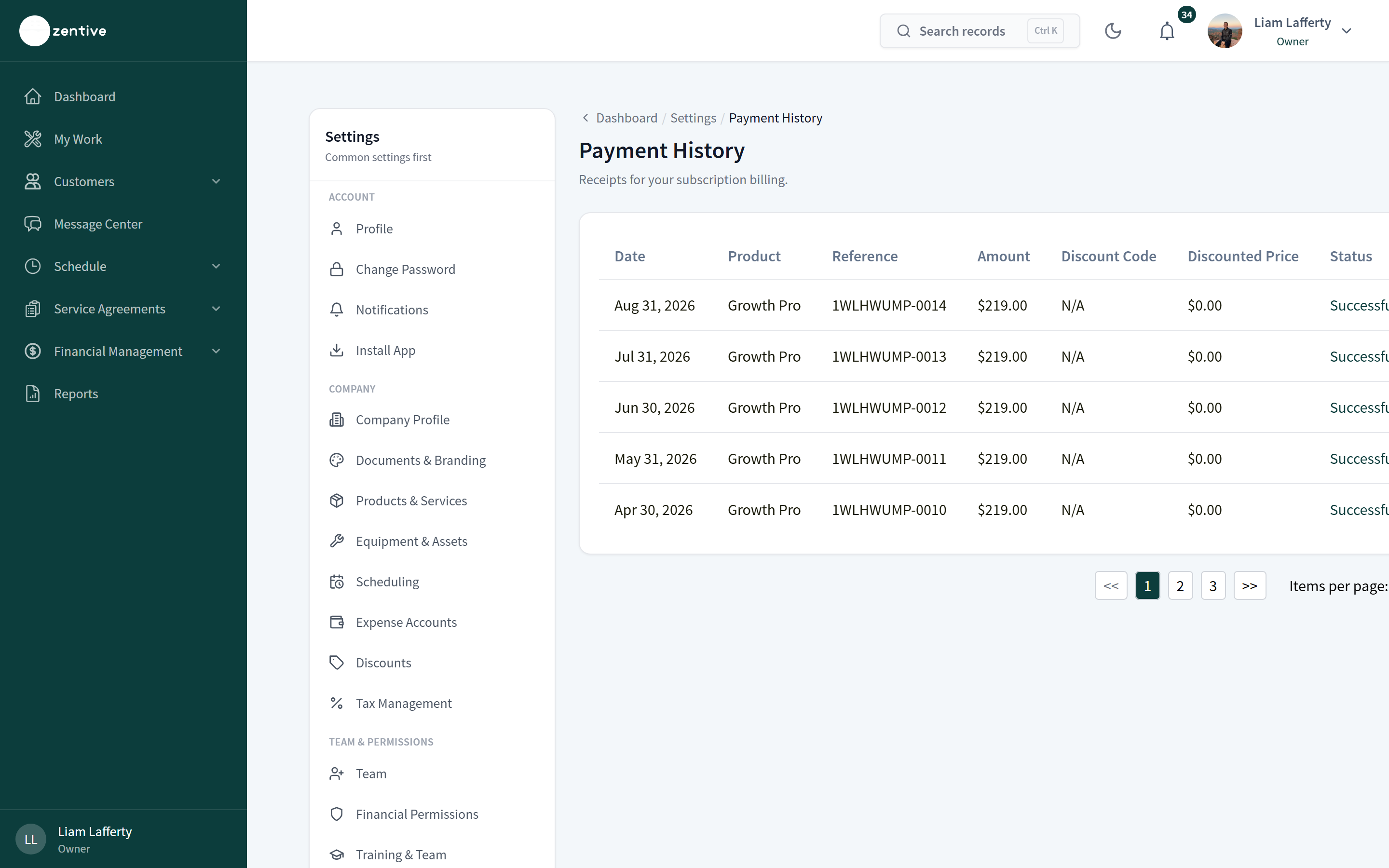Open notifications bell with 34 badge

1168,31
